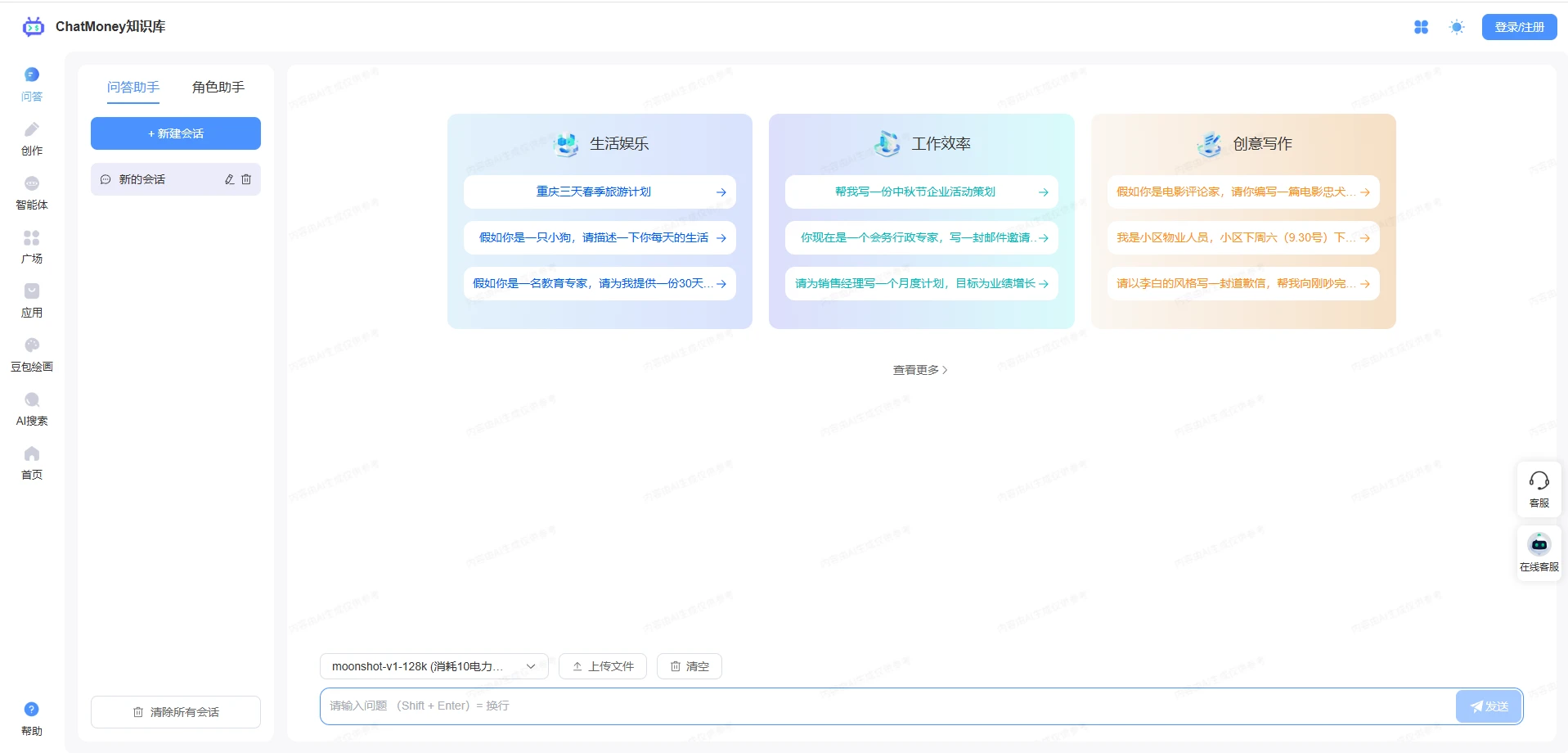Select prompt 请为销售经理写一个月度计划
Screen dimensions: 1568x753
click(922, 284)
